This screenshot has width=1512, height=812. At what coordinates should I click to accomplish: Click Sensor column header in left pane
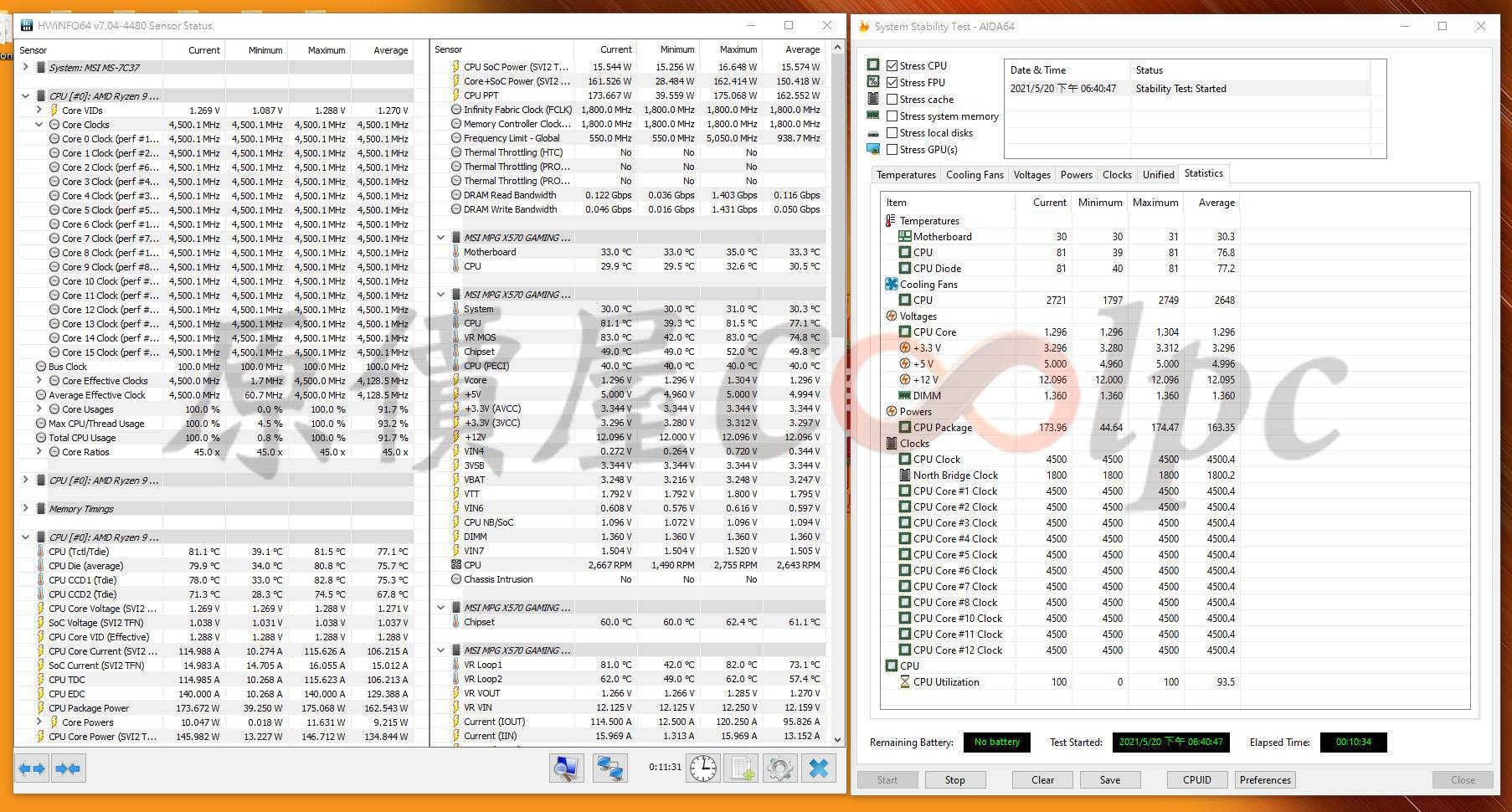click(89, 50)
